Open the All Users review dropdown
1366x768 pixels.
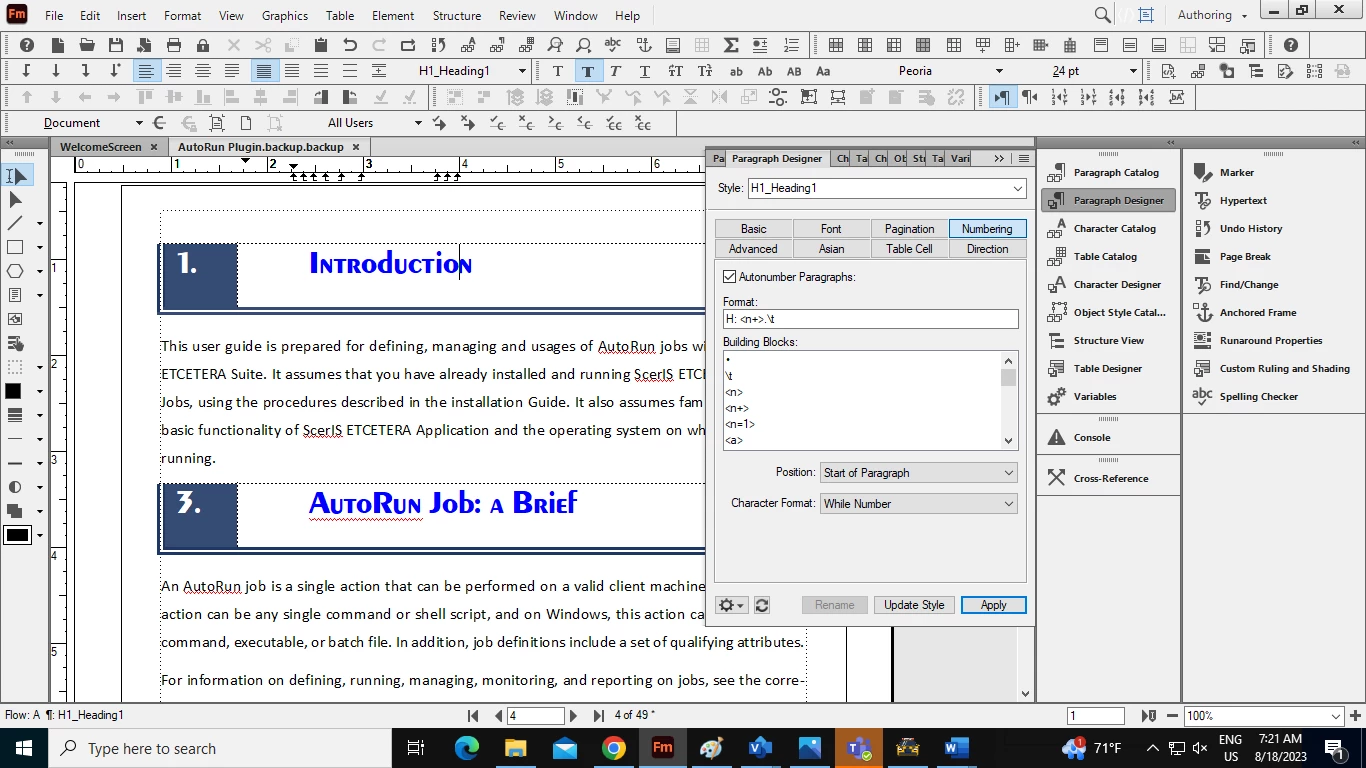(418, 123)
